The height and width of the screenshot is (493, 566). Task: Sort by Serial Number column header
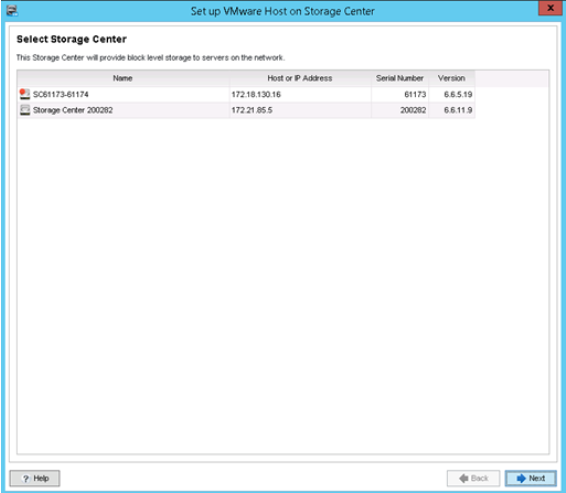[400, 78]
